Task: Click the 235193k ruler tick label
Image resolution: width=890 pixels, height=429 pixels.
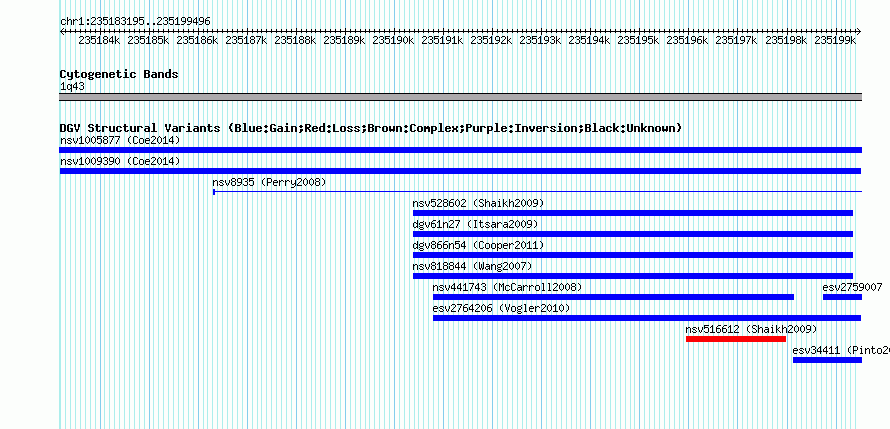Action: pos(540,40)
